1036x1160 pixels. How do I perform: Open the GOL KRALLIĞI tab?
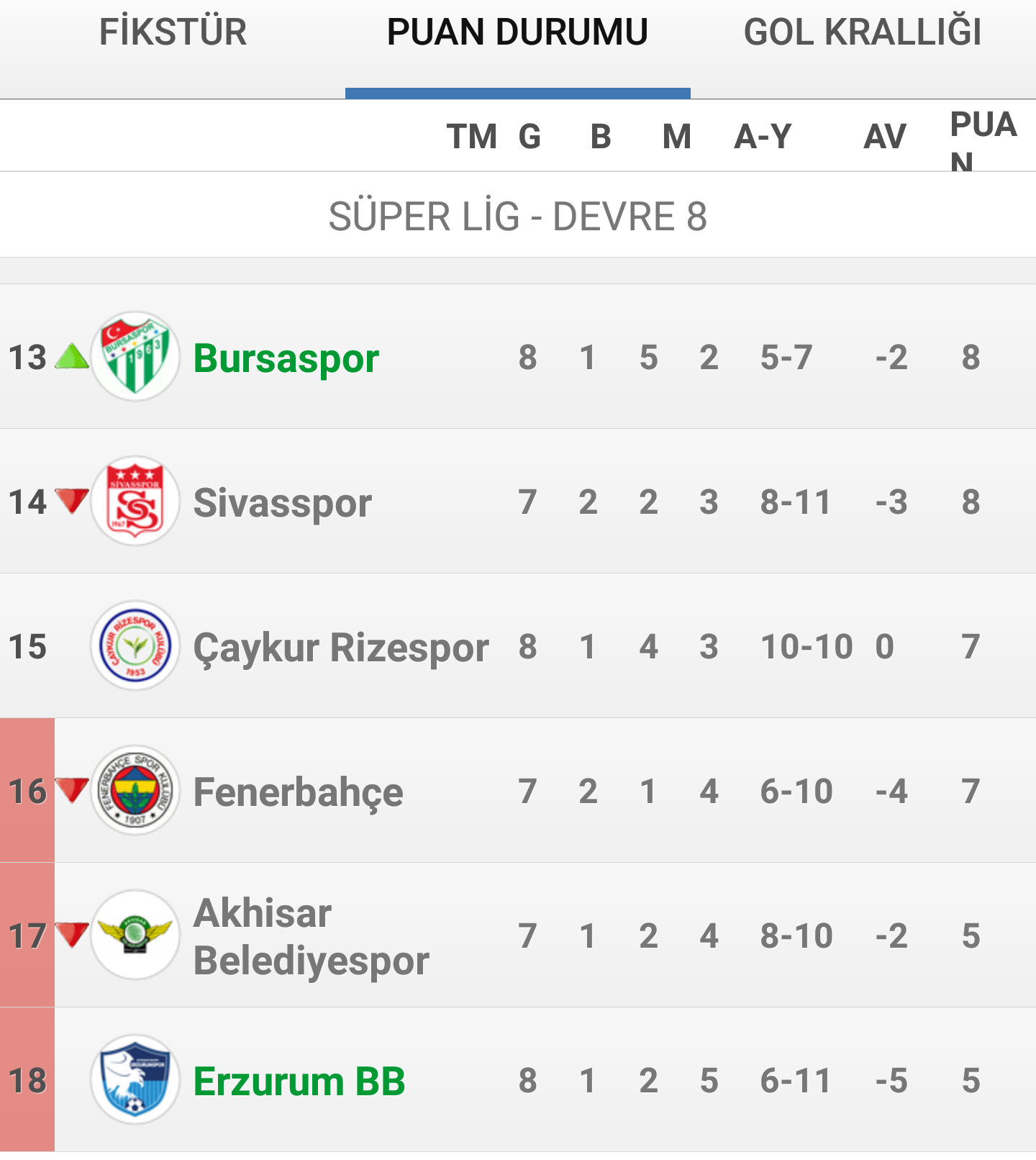863,32
